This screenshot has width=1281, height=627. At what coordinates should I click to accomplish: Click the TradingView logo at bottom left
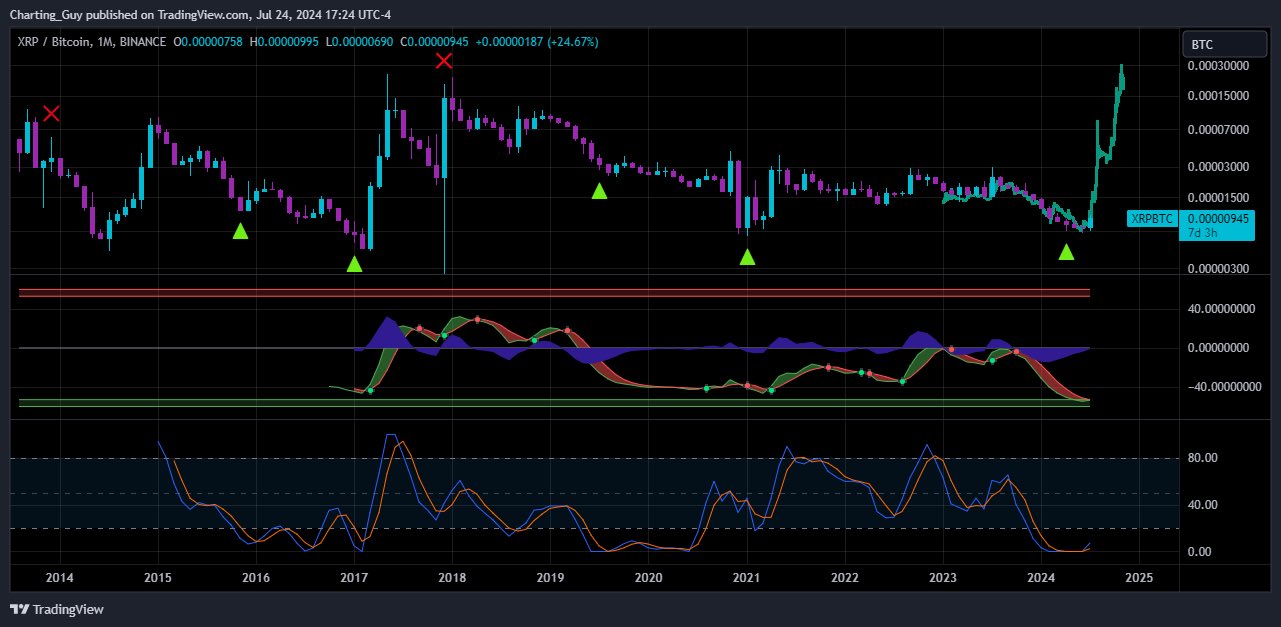(57, 609)
